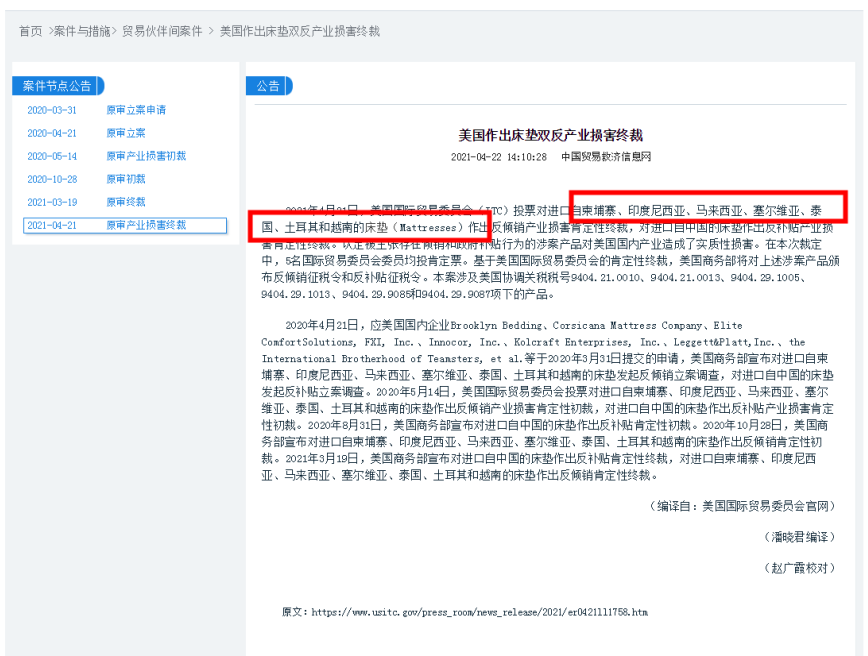Image resolution: width=868 pixels, height=656 pixels.
Task: Open the 原审终裁 ruling announcement
Action: pyautogui.click(x=125, y=202)
